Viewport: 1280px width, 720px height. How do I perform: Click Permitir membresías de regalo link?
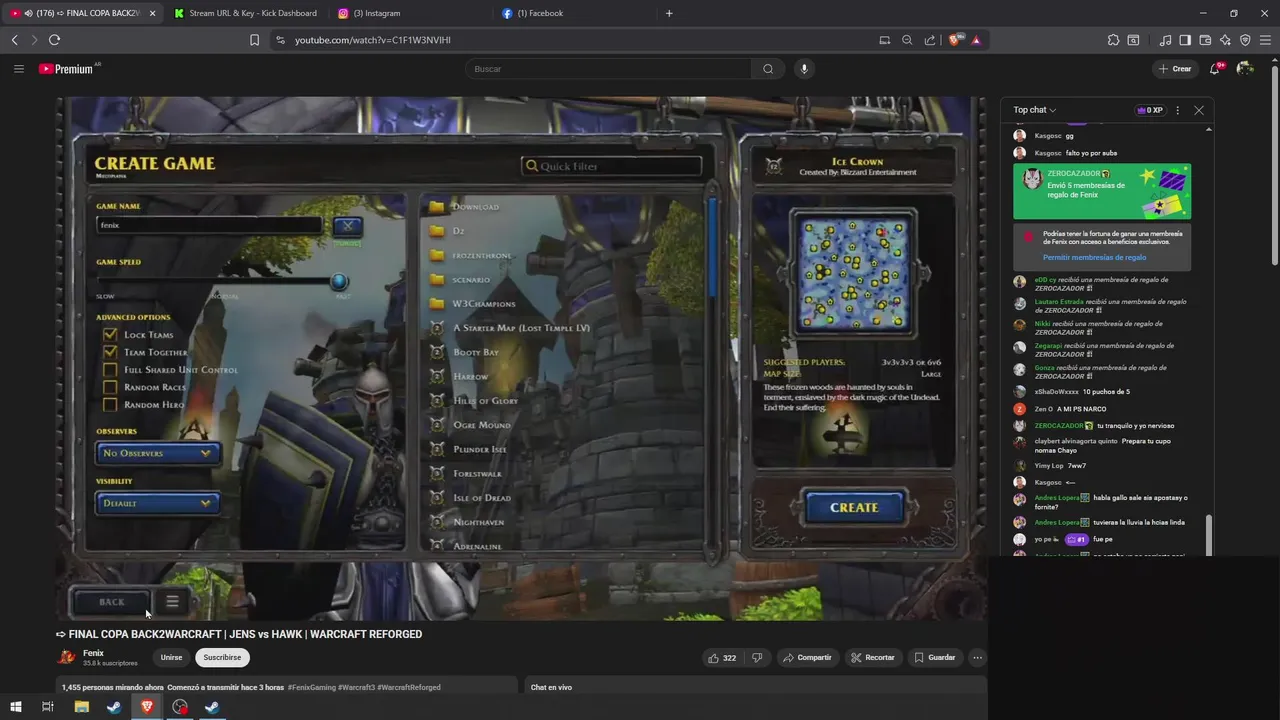coord(1094,258)
